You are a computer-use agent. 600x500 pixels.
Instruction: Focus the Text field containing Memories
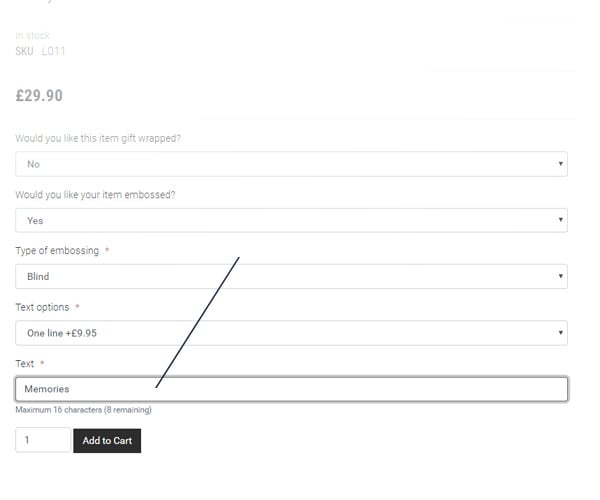(x=291, y=389)
